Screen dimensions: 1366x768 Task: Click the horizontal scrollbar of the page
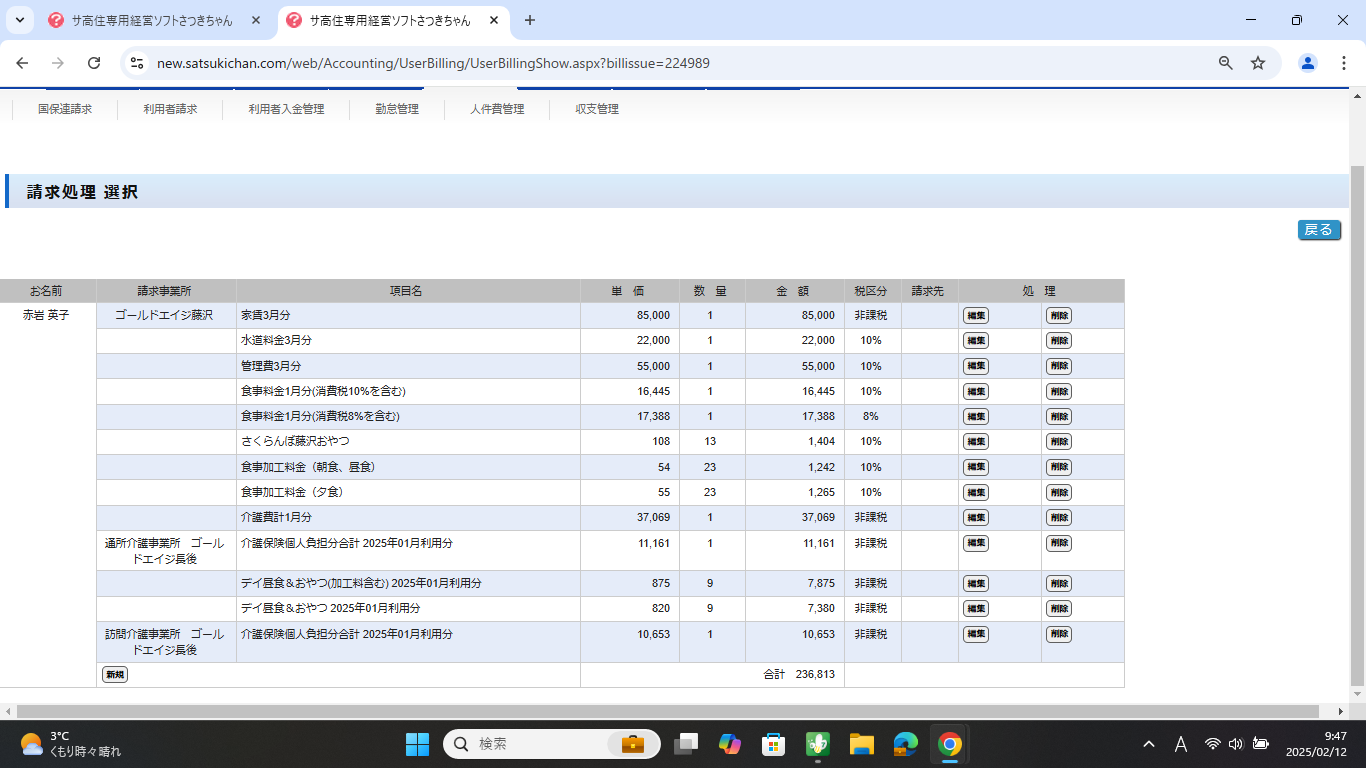pos(670,711)
